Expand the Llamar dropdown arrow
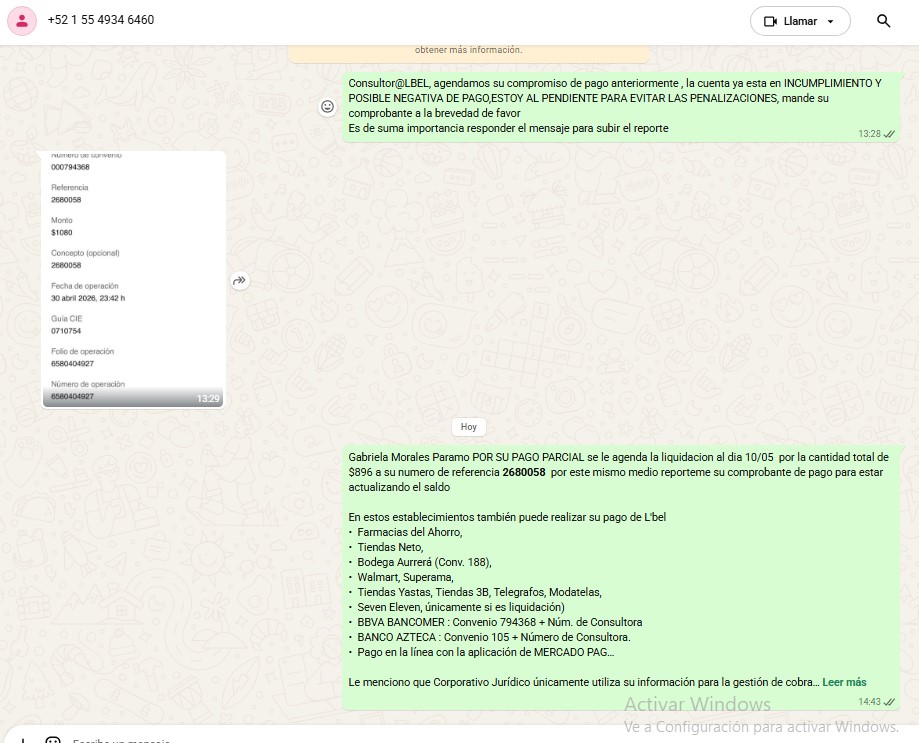The height and width of the screenshot is (743, 919). pyautogui.click(x=830, y=22)
